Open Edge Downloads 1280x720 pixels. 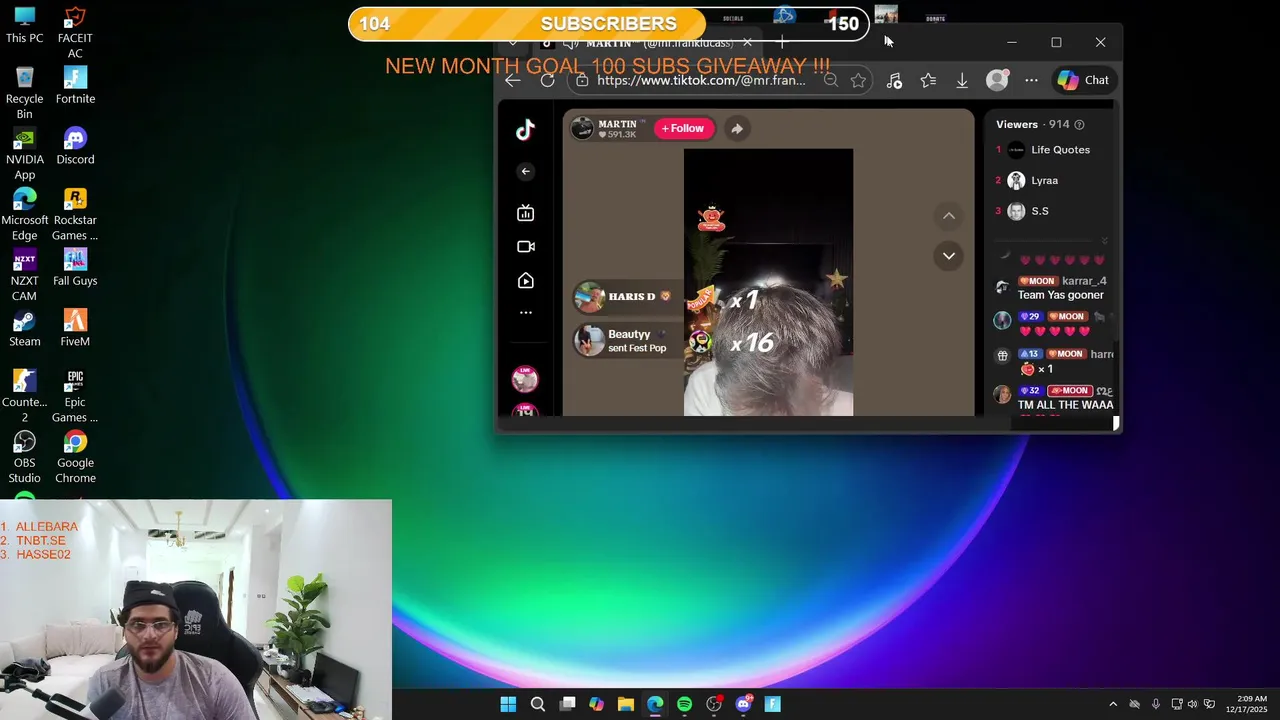pos(962,80)
